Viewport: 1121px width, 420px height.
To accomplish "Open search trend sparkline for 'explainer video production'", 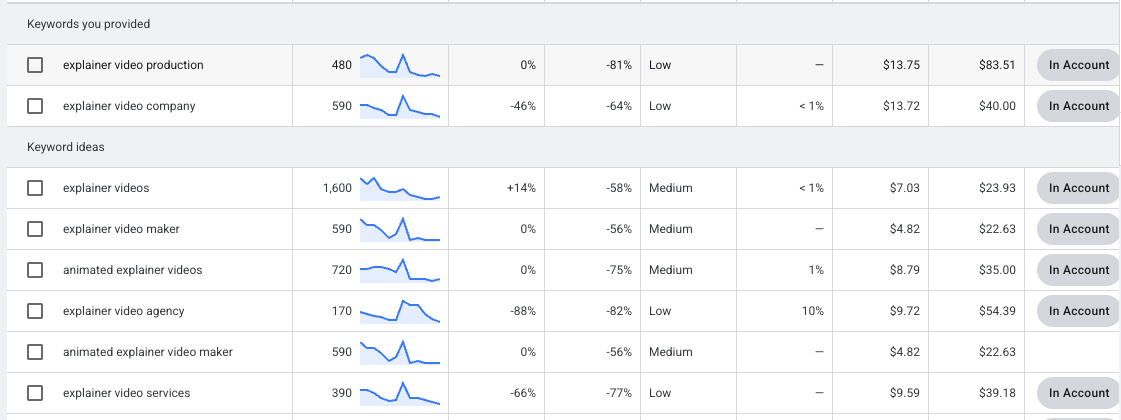I will pyautogui.click(x=399, y=65).
